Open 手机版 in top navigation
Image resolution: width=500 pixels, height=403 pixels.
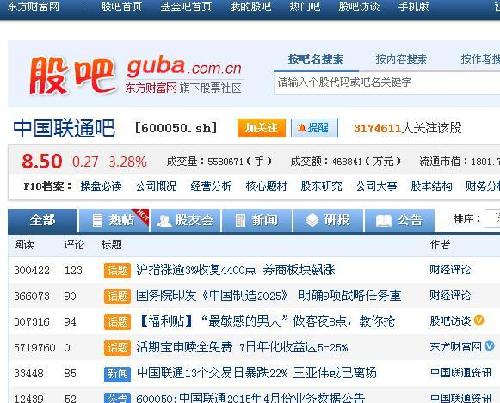pos(413,7)
